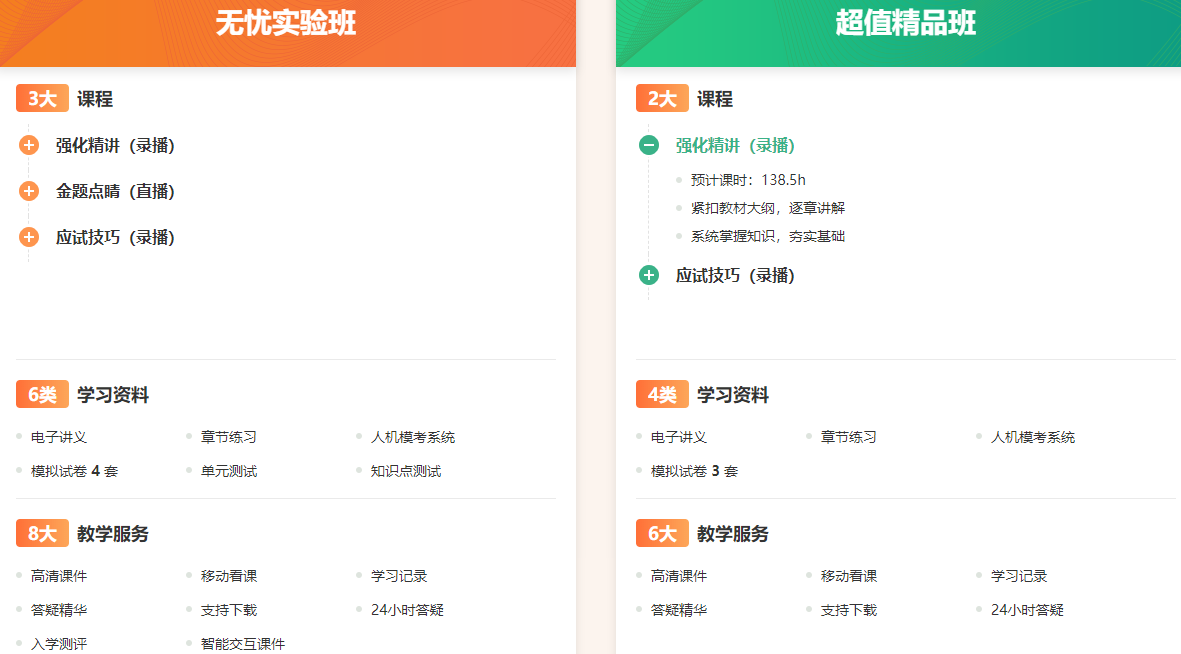Expand 金题点睛 (直播) course details

point(29,191)
